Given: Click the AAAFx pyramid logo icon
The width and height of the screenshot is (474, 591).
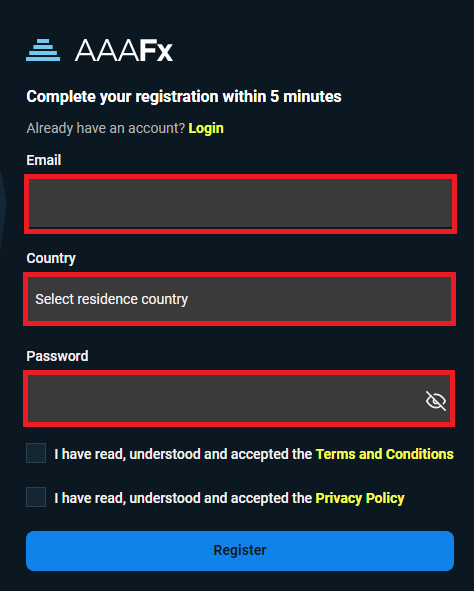Looking at the screenshot, I should point(43,50).
